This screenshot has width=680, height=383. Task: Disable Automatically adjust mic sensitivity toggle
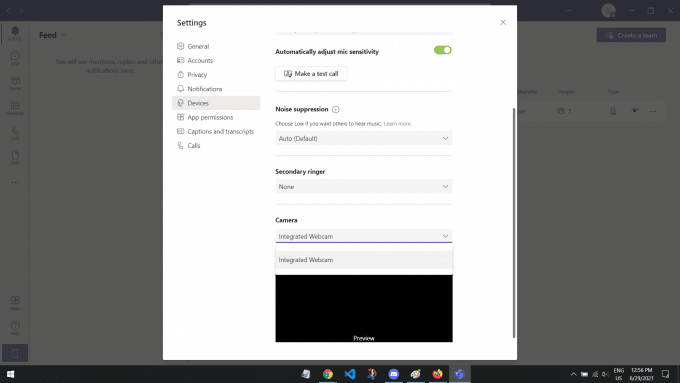(x=442, y=50)
